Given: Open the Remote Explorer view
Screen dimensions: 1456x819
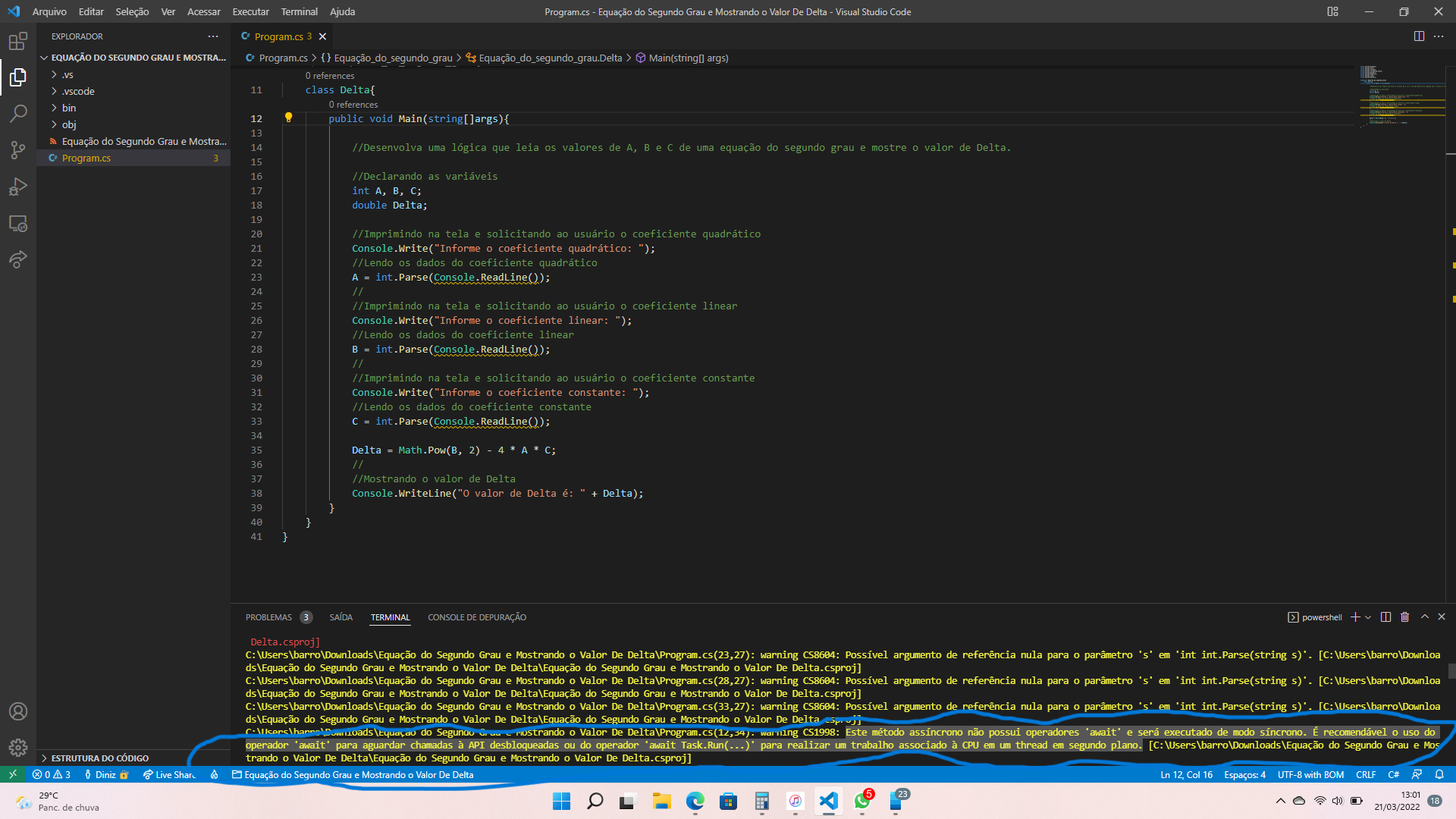Looking at the screenshot, I should pos(18,223).
